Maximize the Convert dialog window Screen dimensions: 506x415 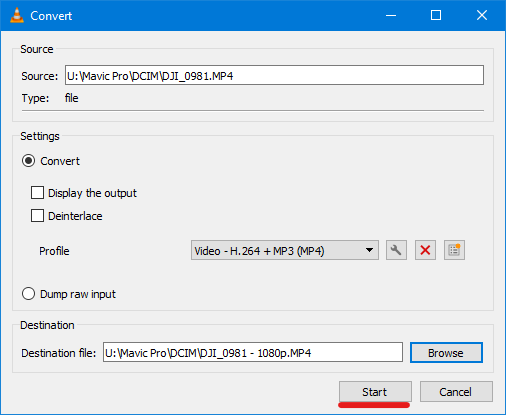[436, 15]
